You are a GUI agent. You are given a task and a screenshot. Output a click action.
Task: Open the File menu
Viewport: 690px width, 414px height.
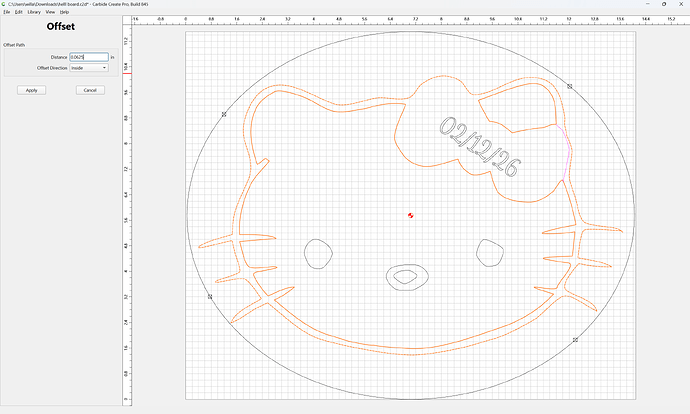(x=7, y=12)
